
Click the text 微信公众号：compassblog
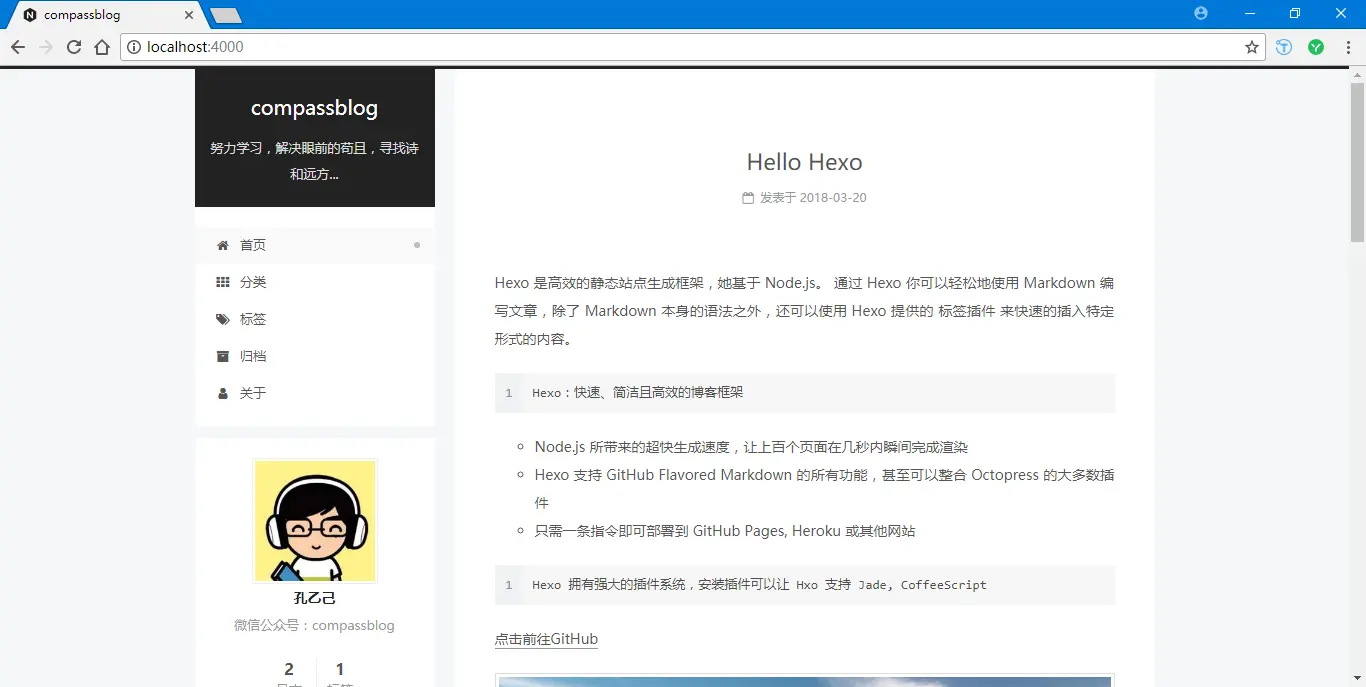click(x=314, y=625)
